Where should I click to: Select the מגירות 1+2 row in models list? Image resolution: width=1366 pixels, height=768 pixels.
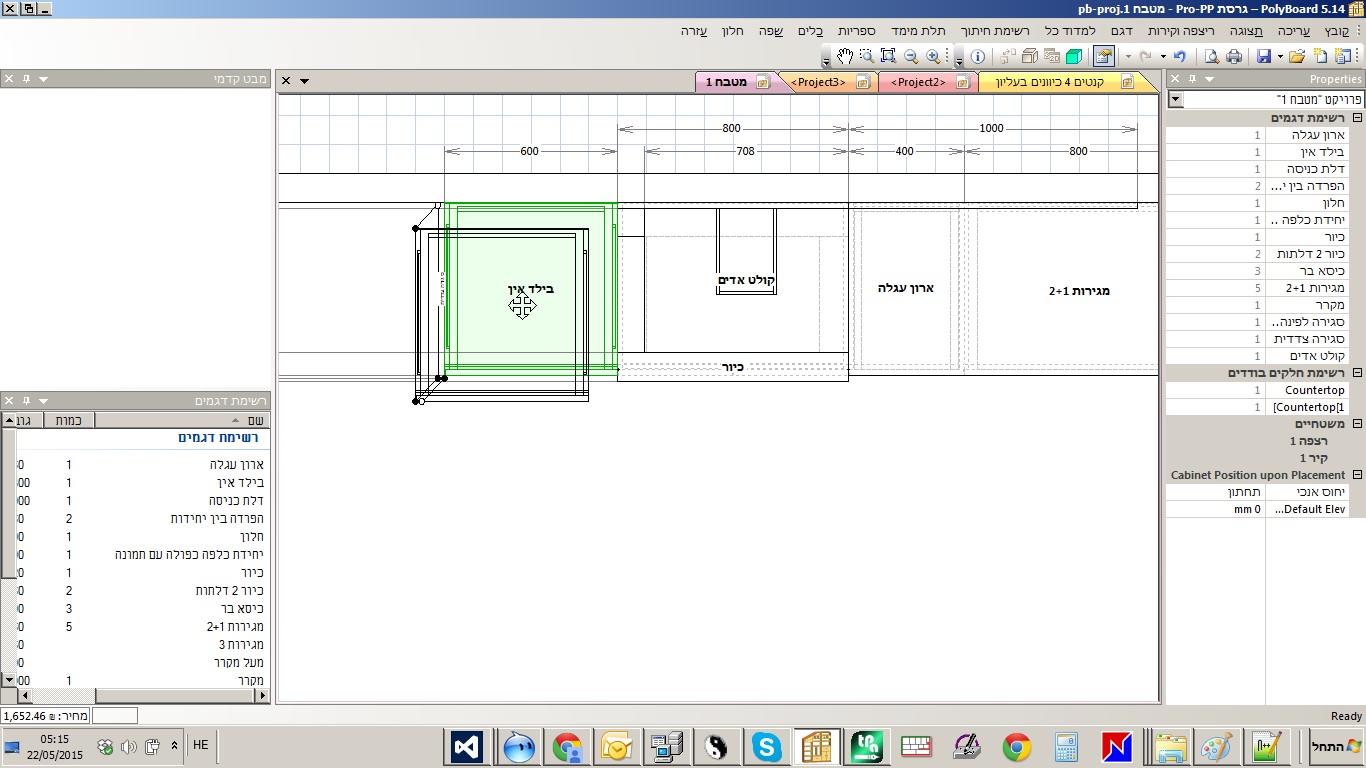(143, 627)
